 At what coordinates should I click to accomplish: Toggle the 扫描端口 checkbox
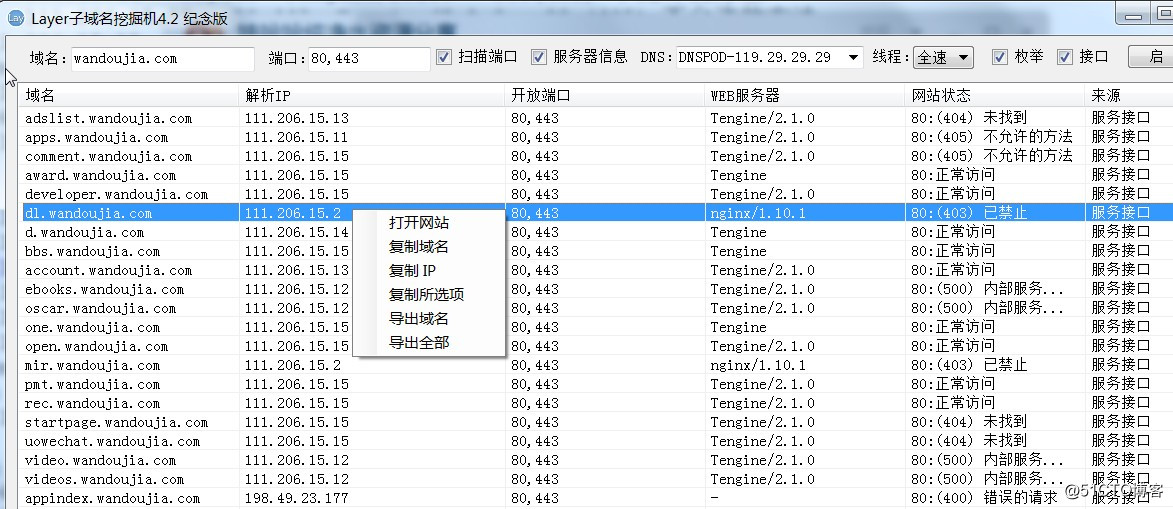(444, 57)
